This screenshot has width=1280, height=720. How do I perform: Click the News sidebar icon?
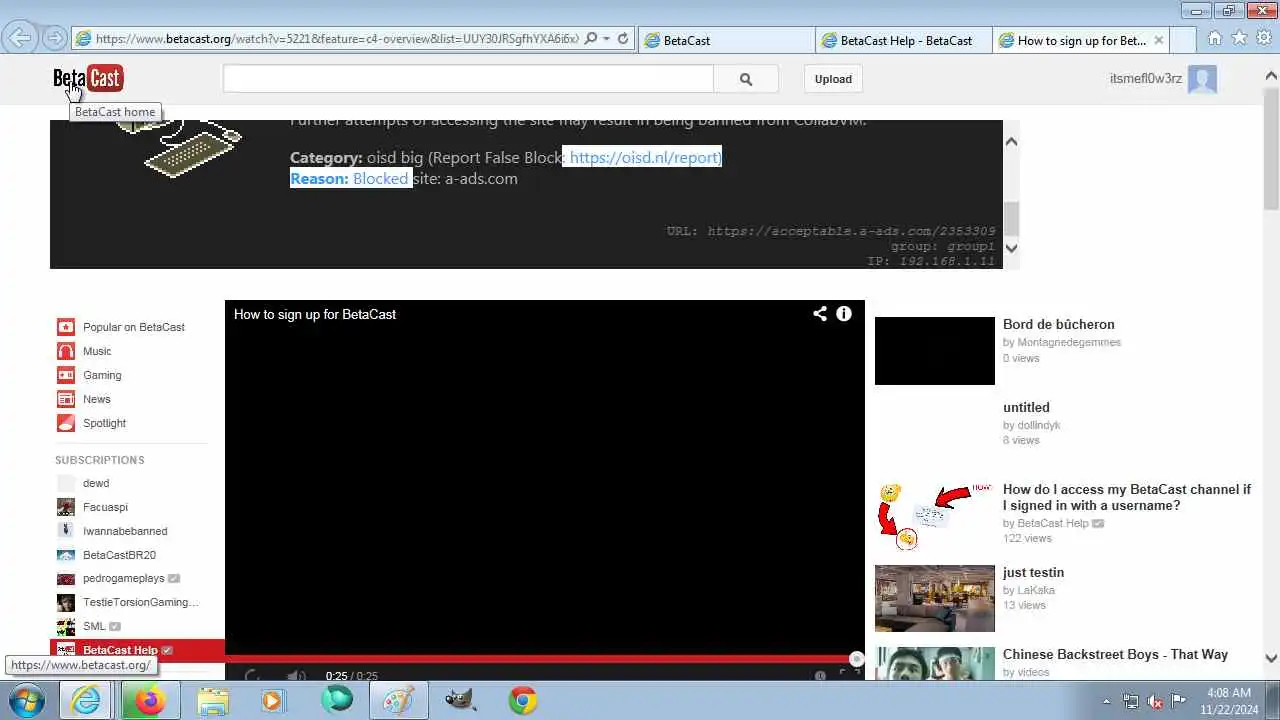coord(65,399)
